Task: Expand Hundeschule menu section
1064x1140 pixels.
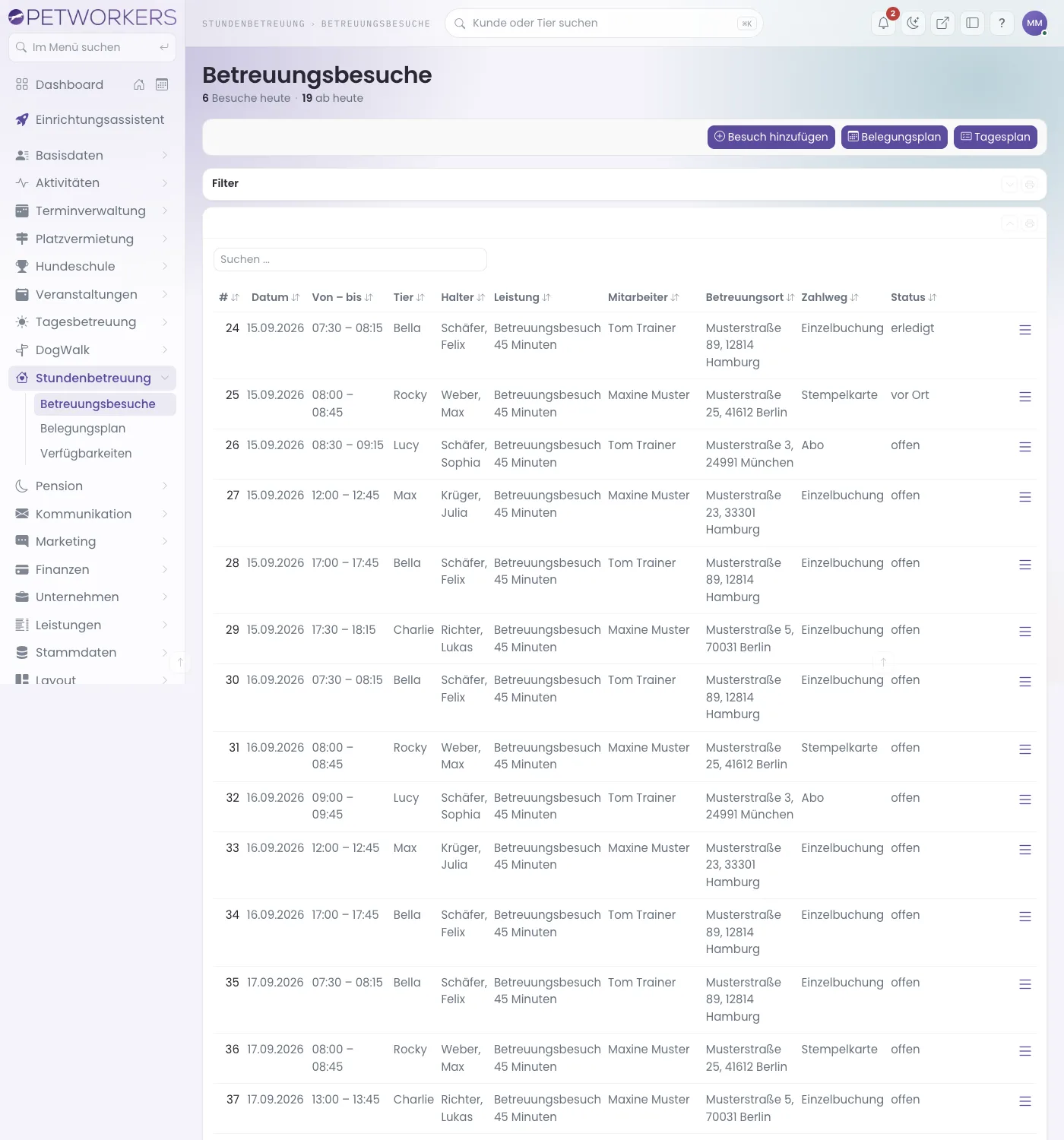Action: (92, 266)
